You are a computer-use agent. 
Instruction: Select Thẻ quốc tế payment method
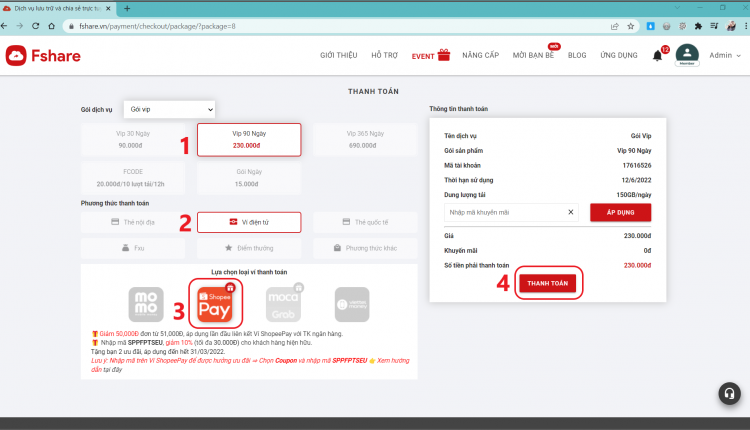click(x=365, y=222)
